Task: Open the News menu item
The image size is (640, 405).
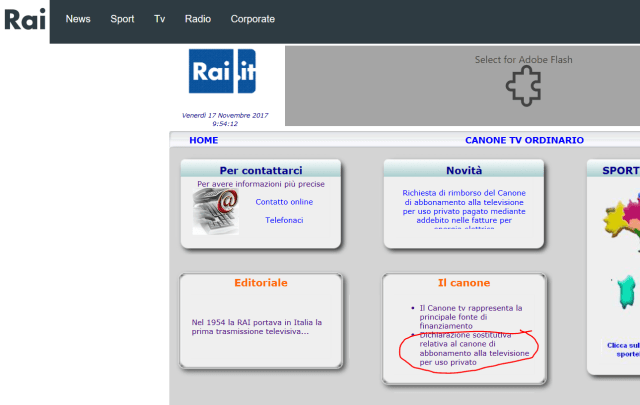Action: [78, 19]
